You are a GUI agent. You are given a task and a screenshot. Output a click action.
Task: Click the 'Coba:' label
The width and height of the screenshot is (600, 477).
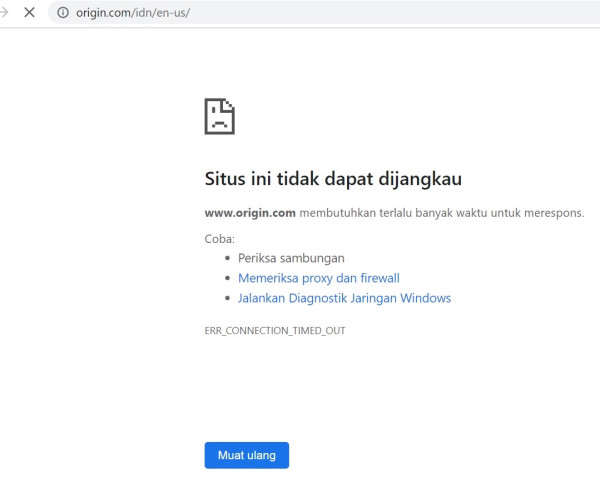(220, 239)
